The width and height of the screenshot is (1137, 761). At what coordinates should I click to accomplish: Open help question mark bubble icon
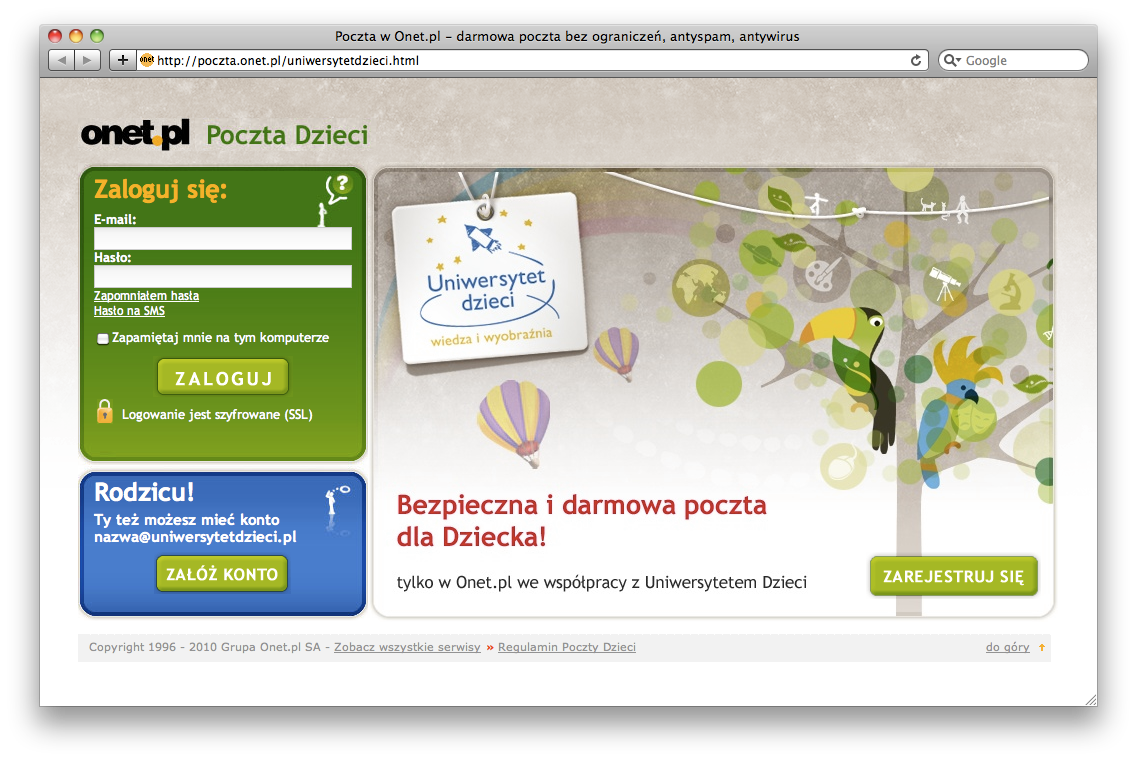click(x=338, y=189)
